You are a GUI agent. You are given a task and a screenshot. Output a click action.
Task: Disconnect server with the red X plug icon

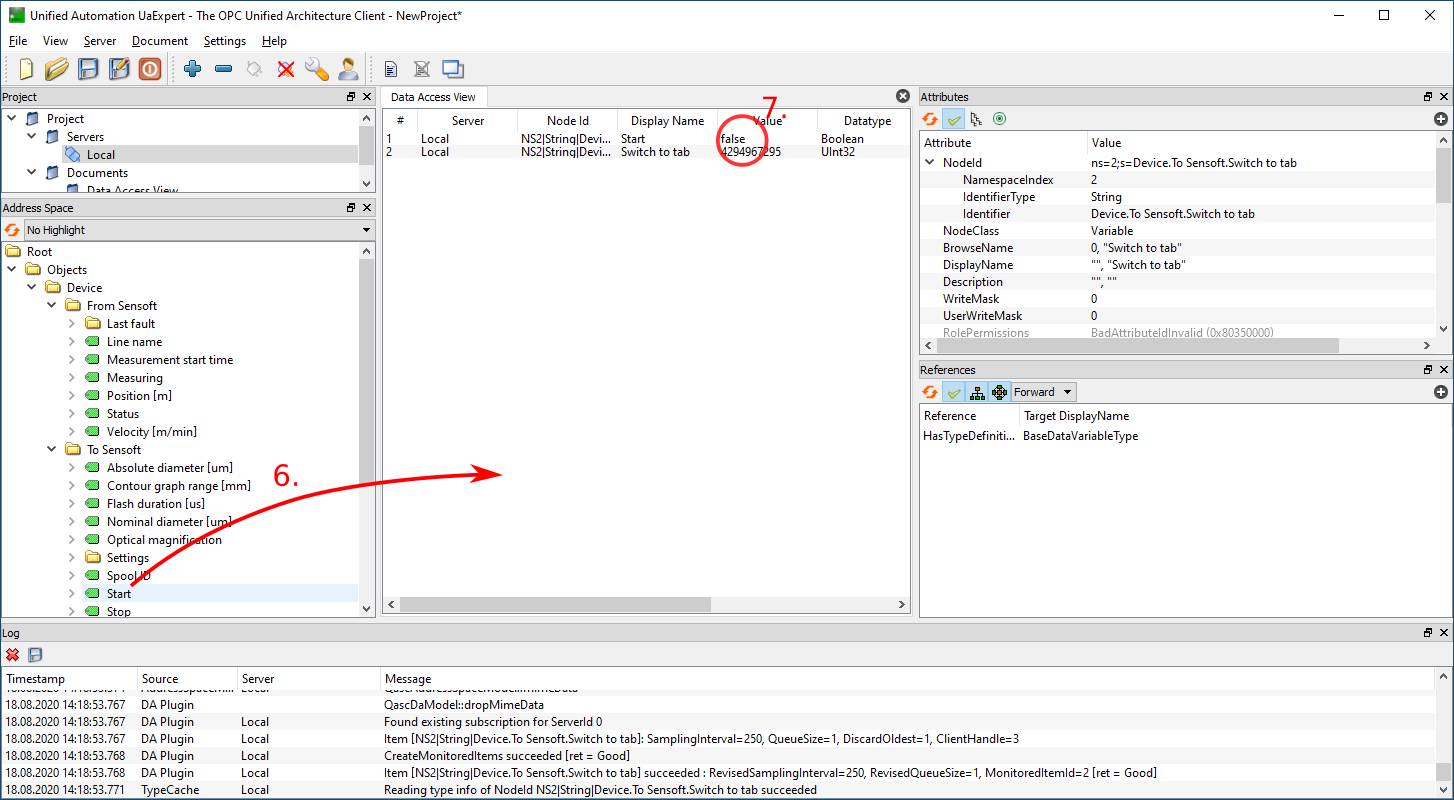(286, 69)
